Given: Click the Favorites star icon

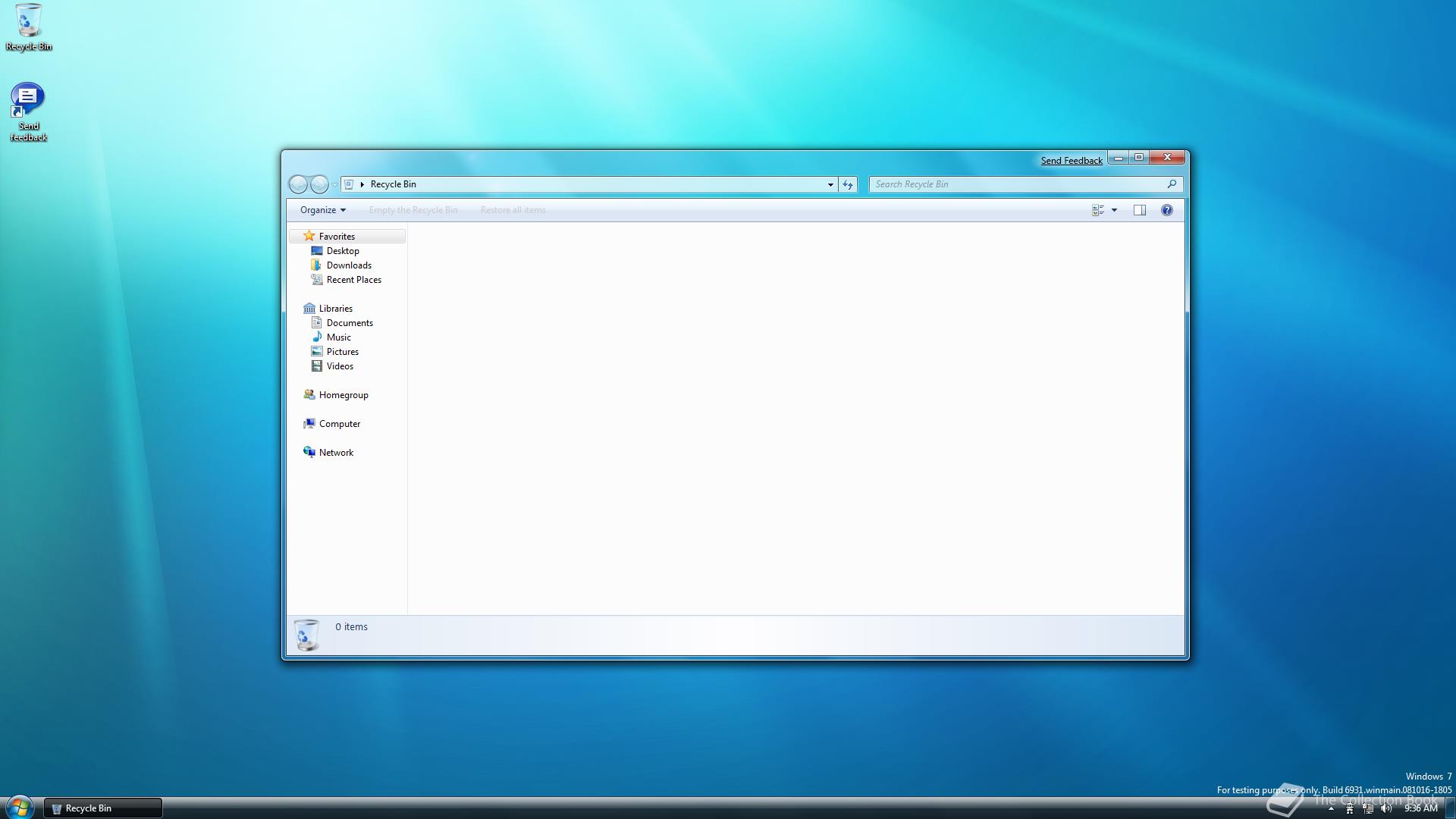Looking at the screenshot, I should [x=309, y=236].
